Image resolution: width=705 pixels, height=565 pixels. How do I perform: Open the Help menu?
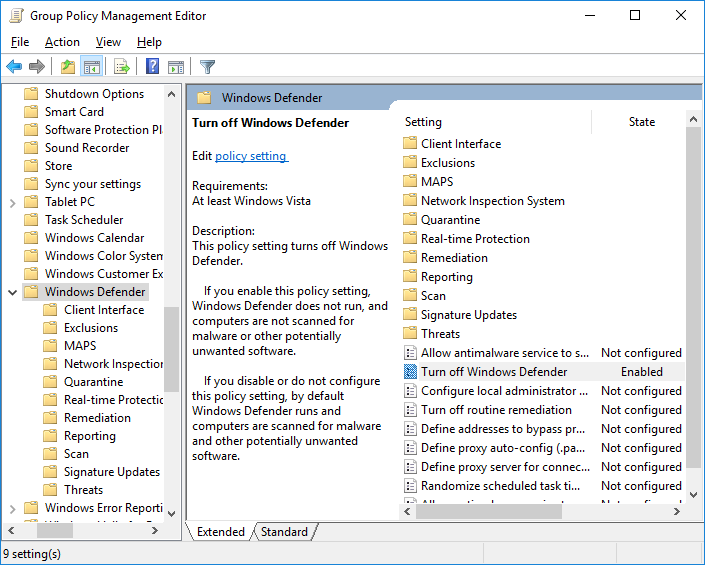tap(149, 42)
